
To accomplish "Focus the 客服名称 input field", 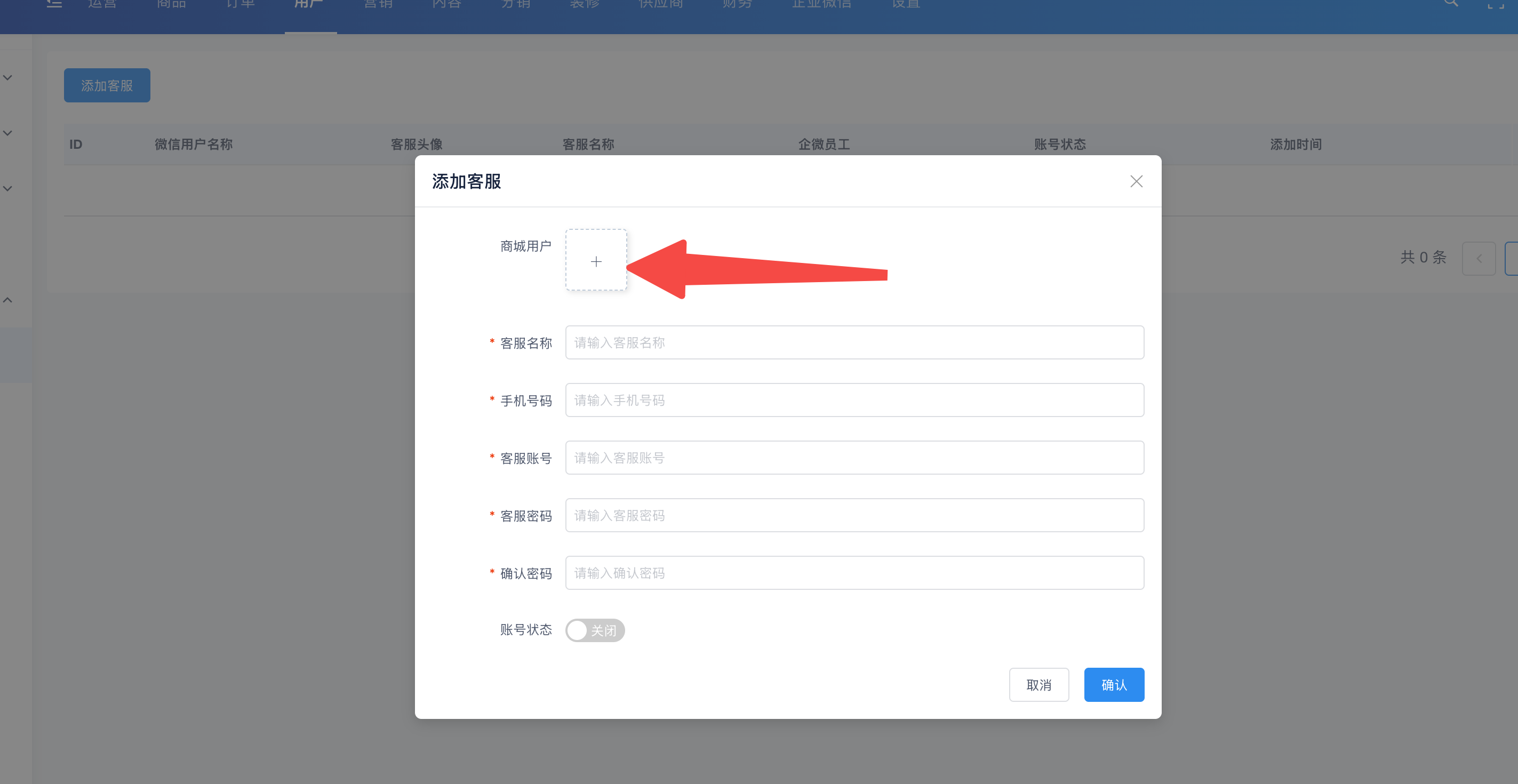I will [x=854, y=342].
